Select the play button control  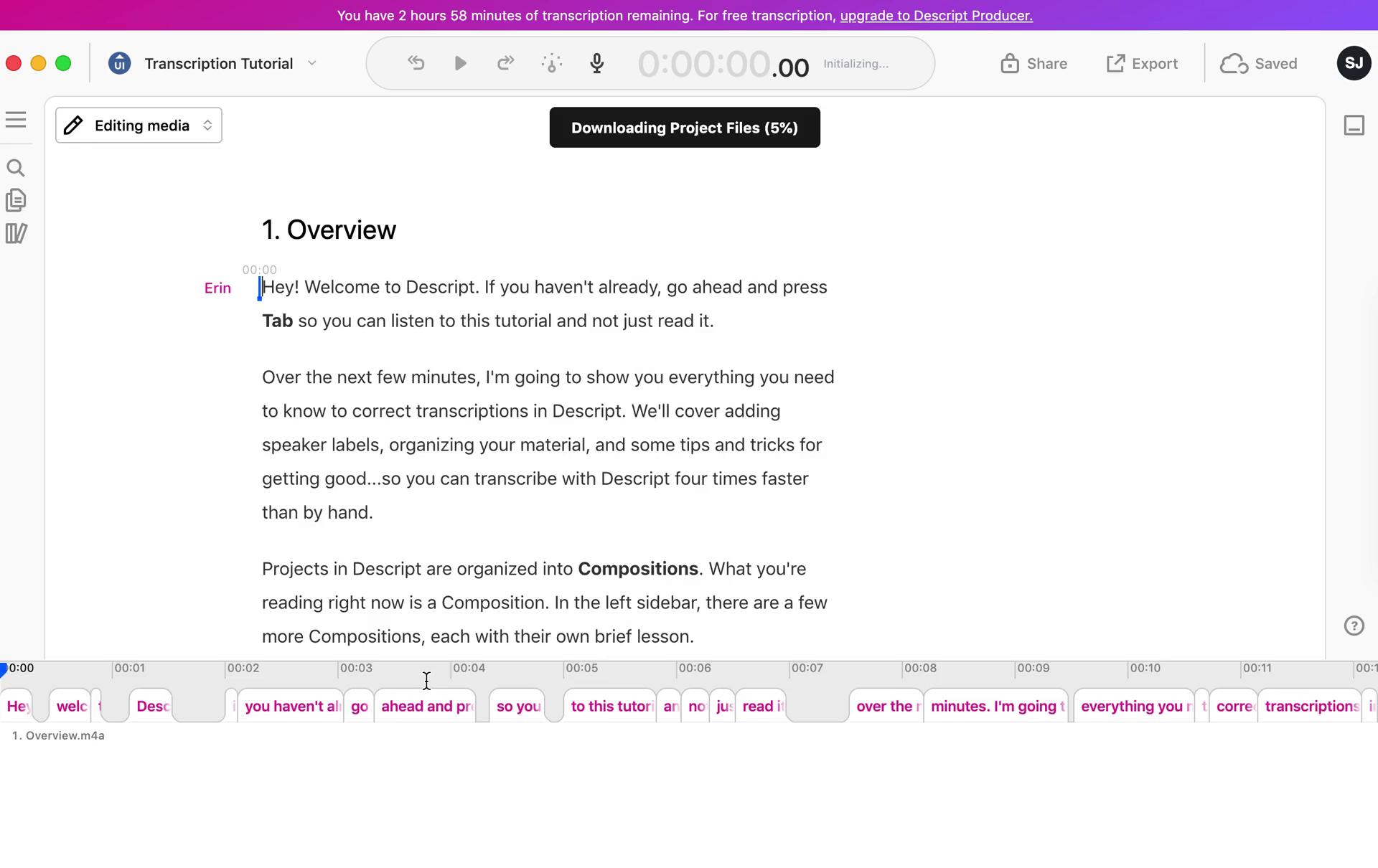460,63
